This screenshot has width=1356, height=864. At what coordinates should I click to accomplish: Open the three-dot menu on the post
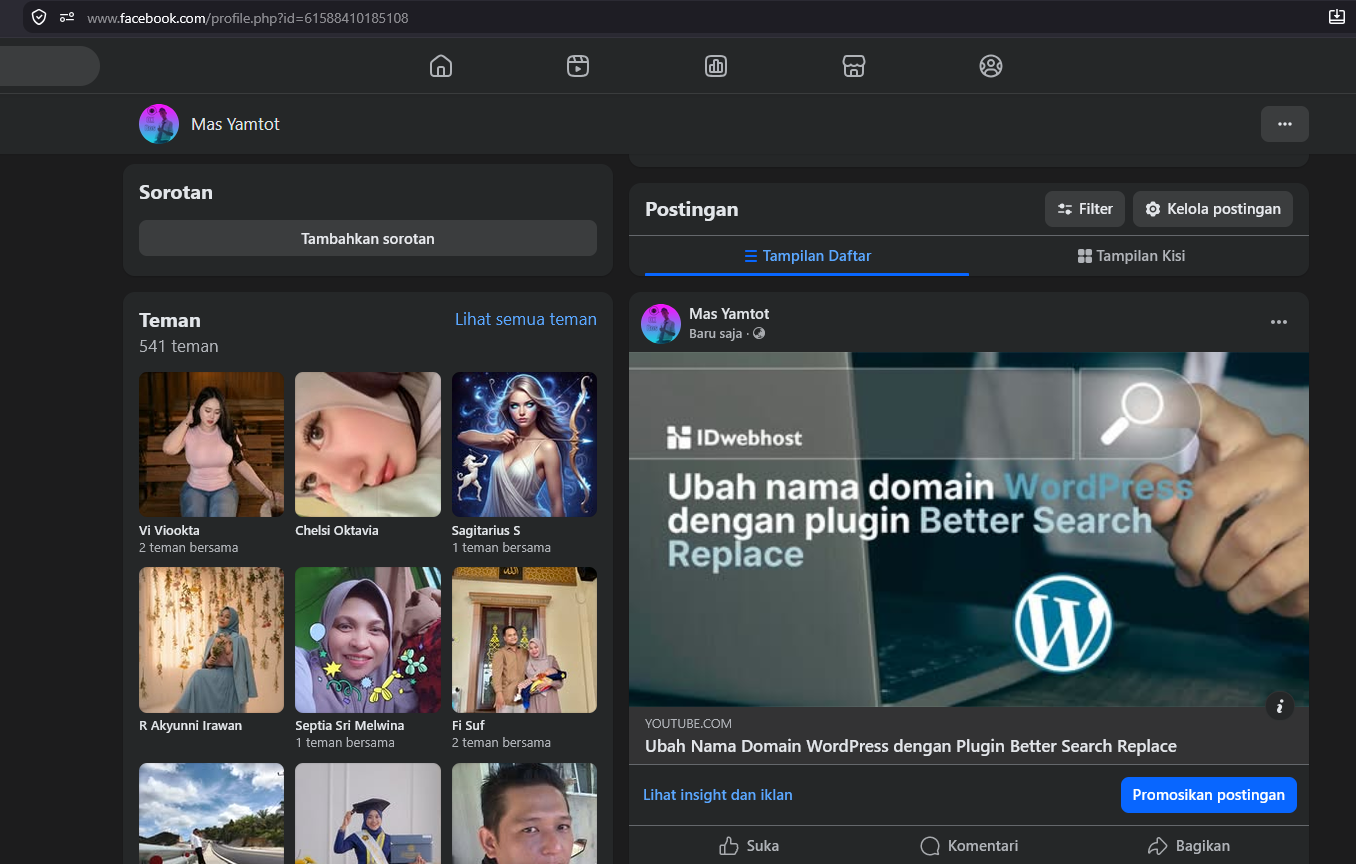[1279, 322]
